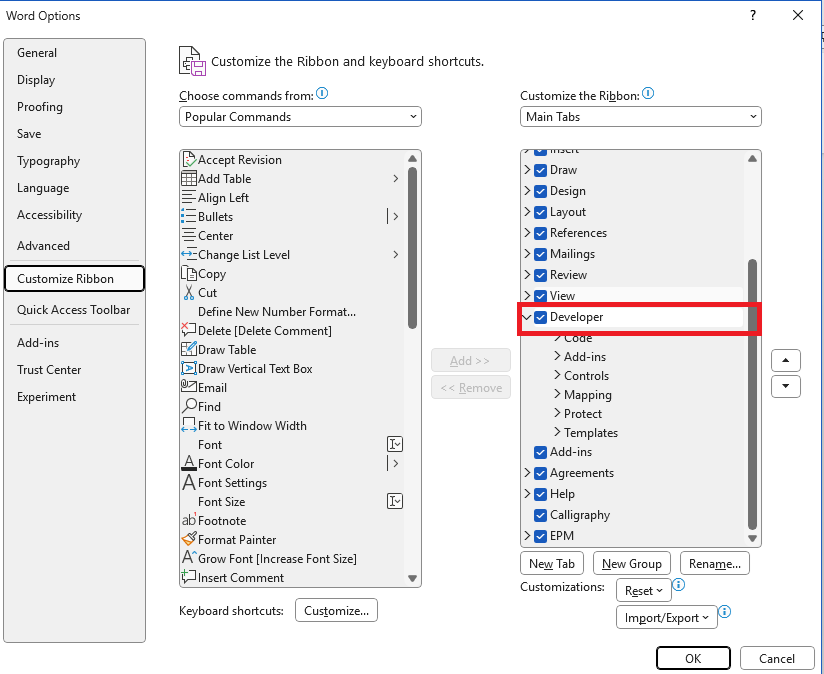
Task: Click the Font Color command icon
Action: [x=189, y=463]
